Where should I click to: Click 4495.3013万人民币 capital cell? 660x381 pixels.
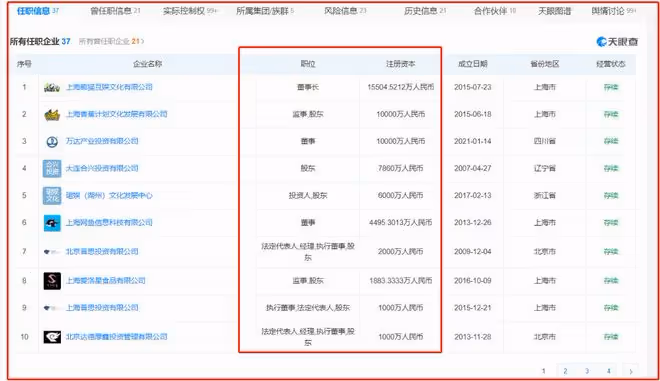coord(400,222)
